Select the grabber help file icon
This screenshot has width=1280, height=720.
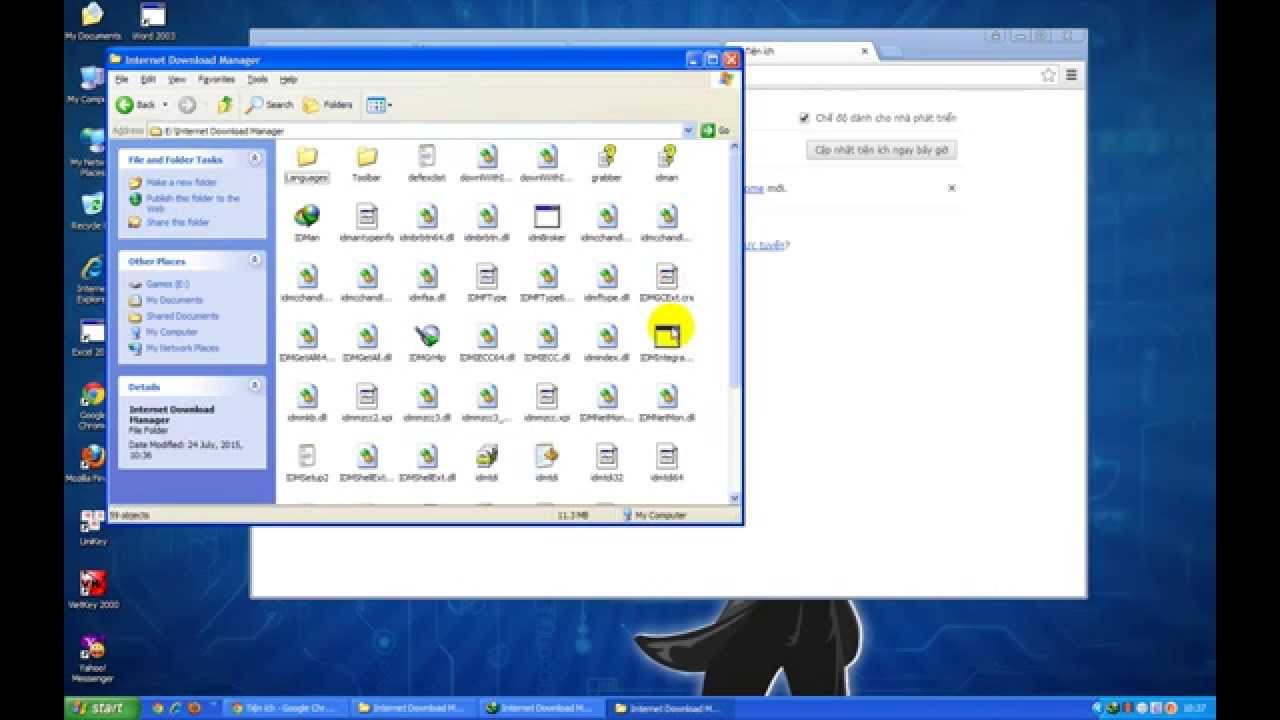point(607,156)
